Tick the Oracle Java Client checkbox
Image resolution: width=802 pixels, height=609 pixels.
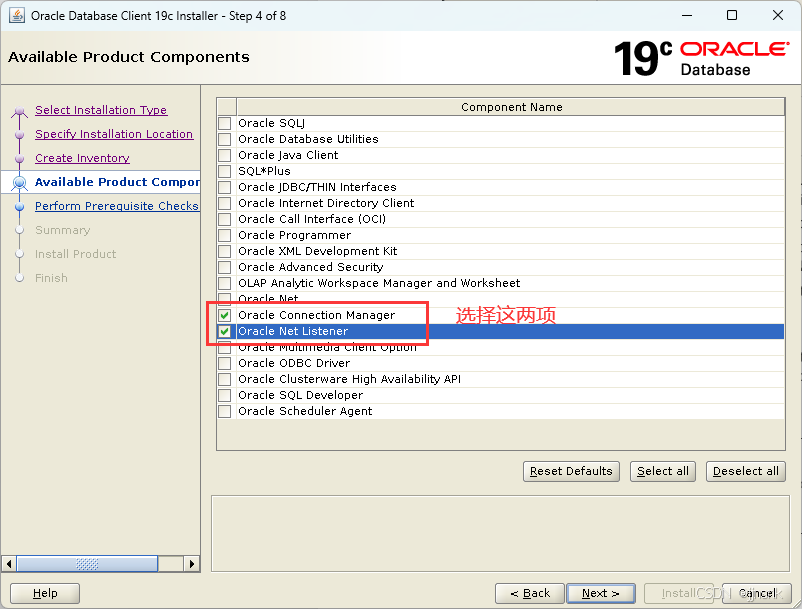click(x=225, y=155)
